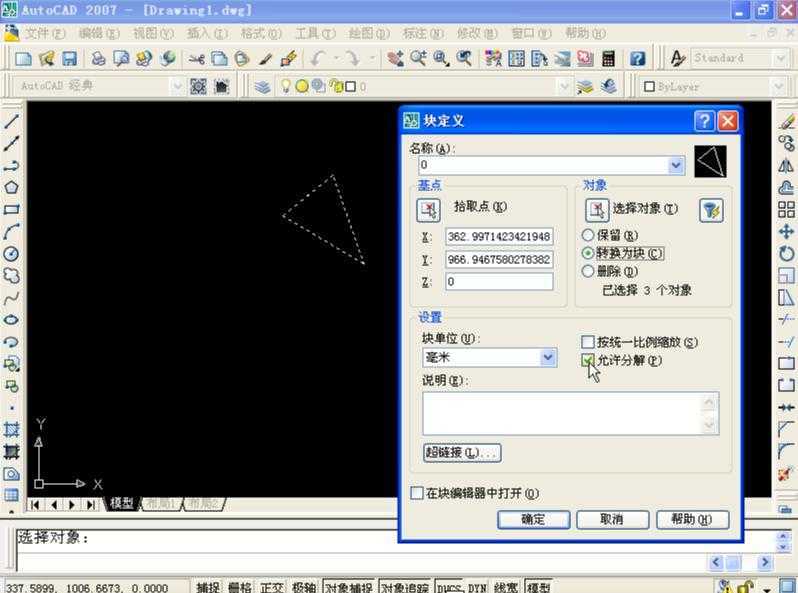Click the X coordinate input field
This screenshot has width=798, height=593.
click(499, 237)
